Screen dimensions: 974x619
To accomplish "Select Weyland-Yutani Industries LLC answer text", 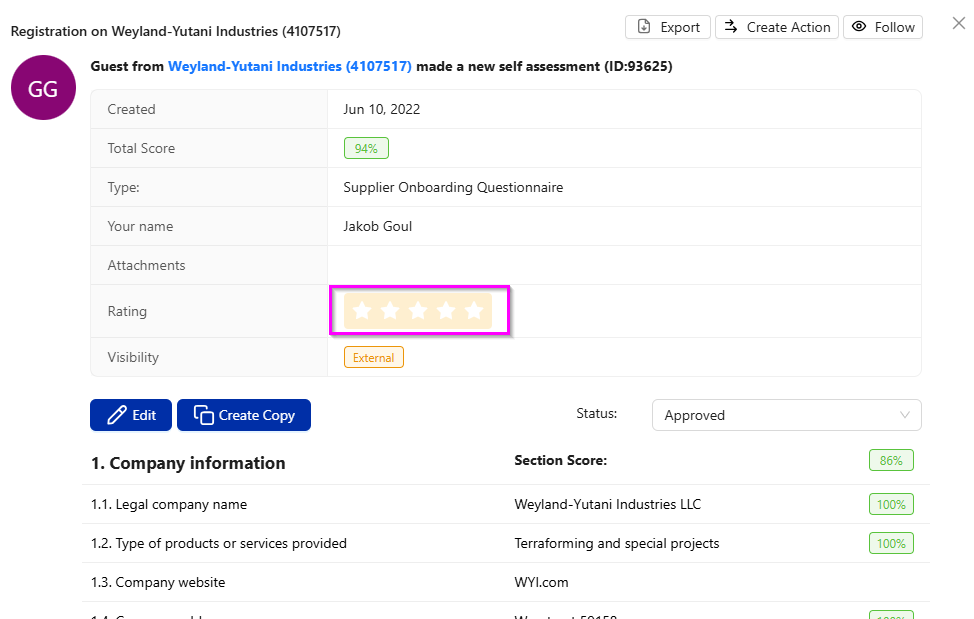I will pos(607,504).
